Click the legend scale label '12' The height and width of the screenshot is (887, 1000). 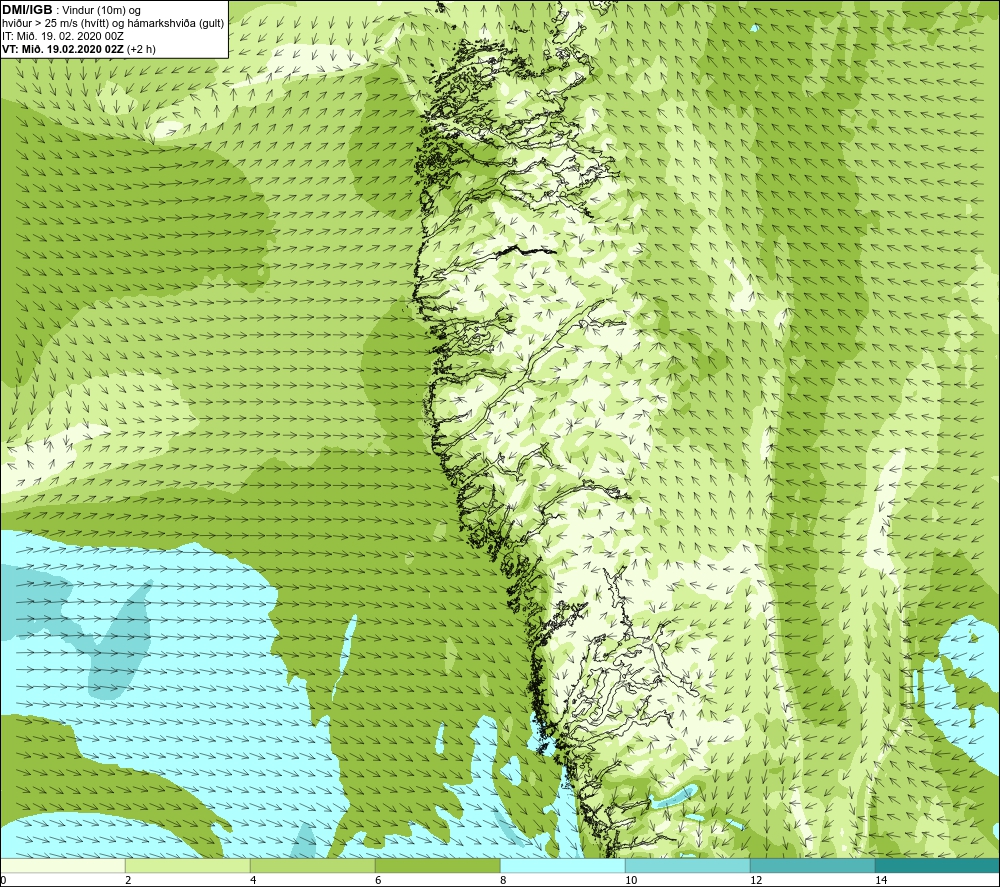click(x=756, y=880)
